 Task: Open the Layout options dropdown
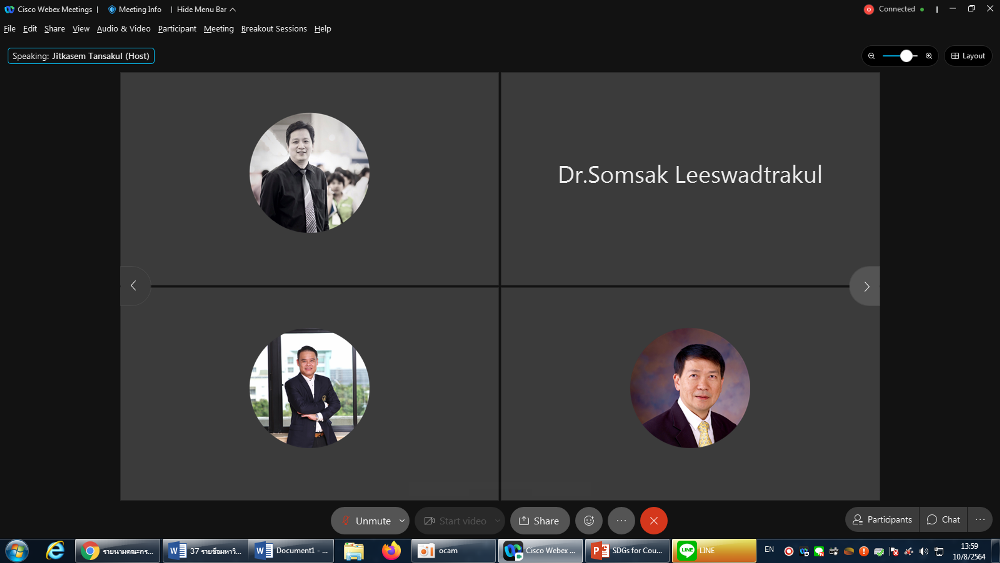[x=967, y=56]
